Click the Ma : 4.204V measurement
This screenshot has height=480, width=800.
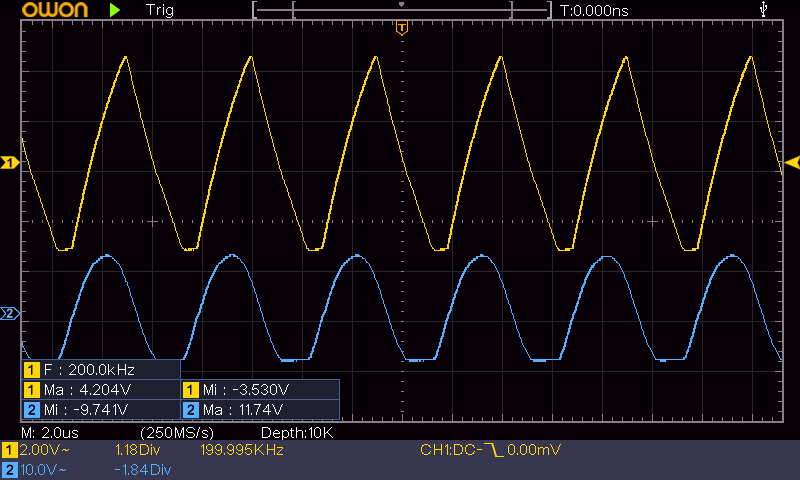pos(87,390)
